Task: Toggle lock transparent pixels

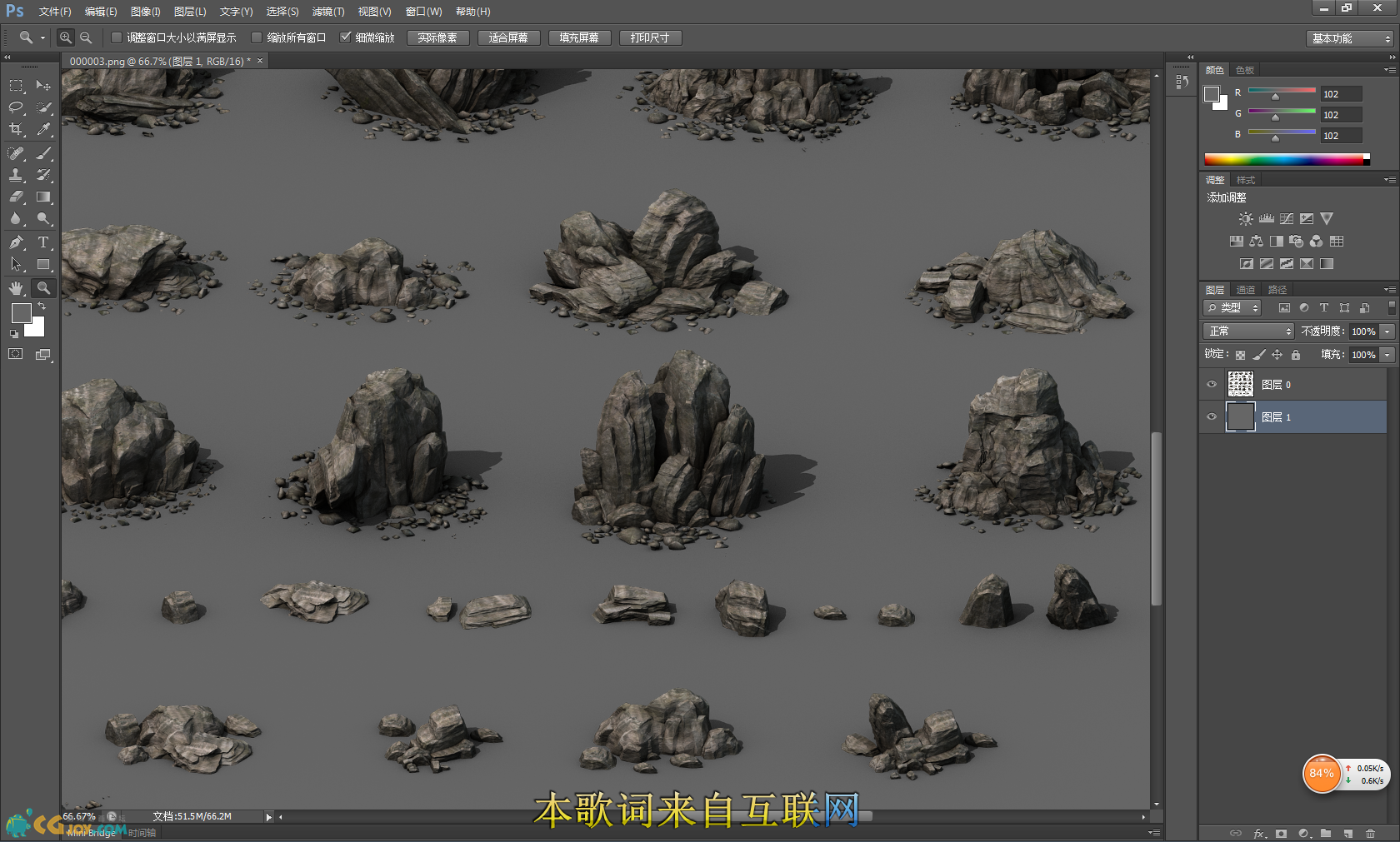Action: coord(1240,355)
